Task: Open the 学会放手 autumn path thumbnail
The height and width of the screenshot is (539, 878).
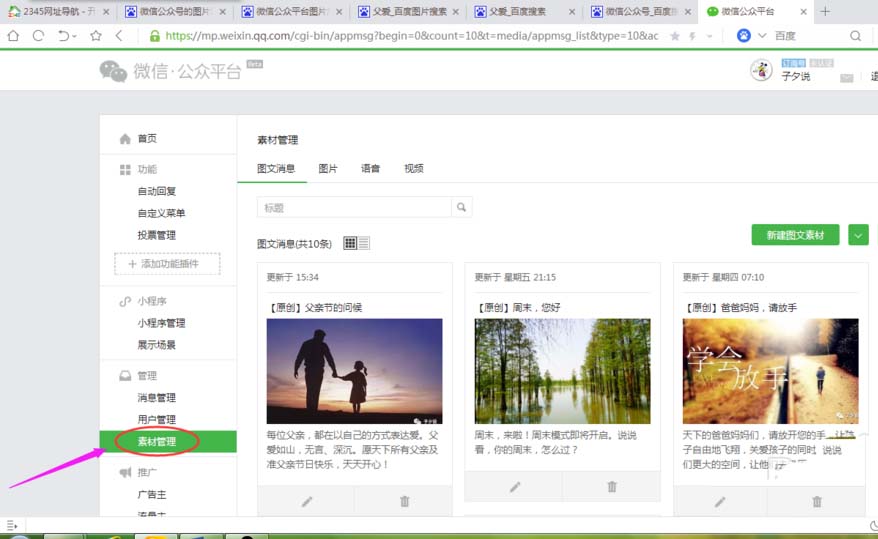Action: (770, 371)
